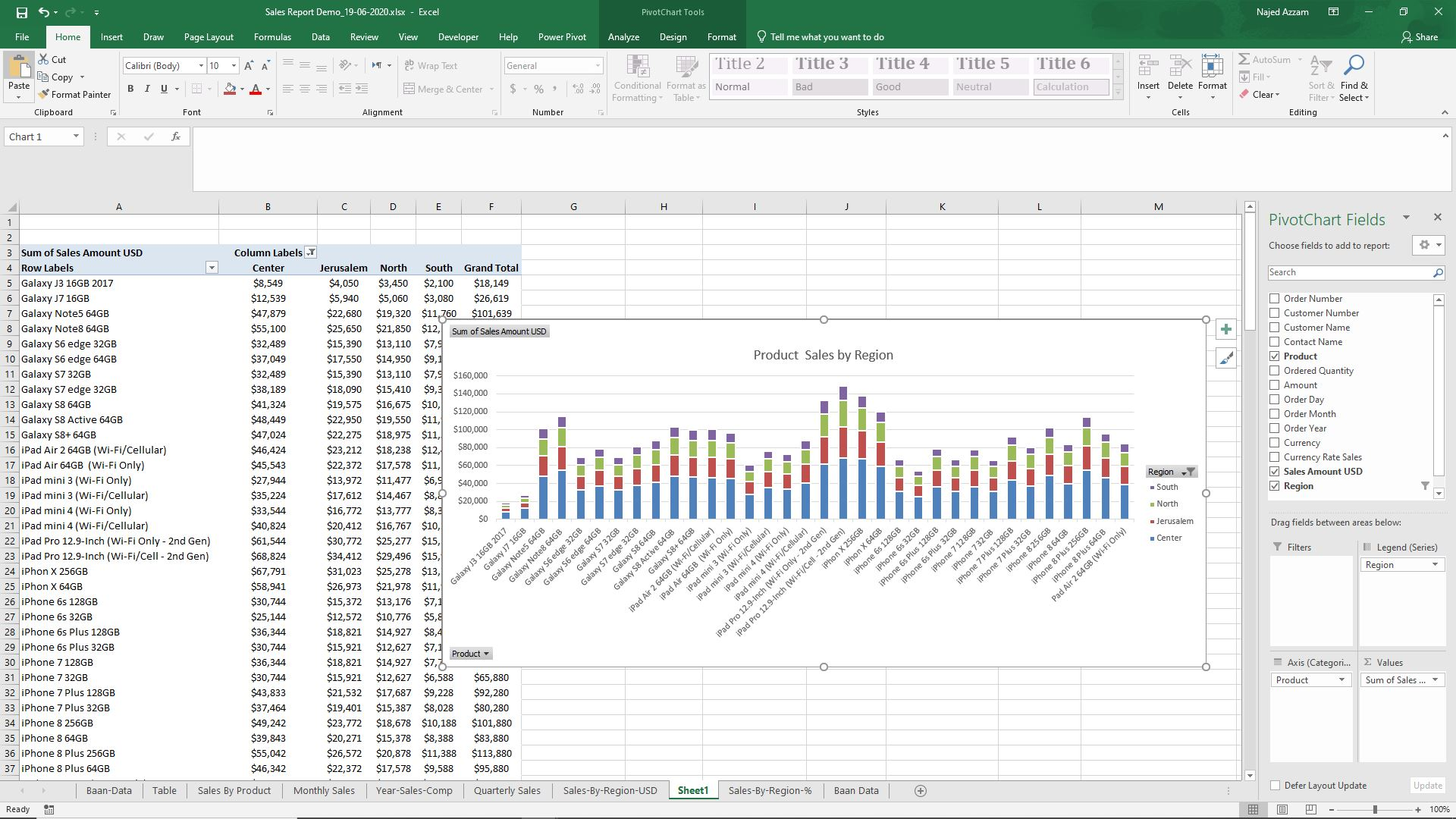Switch to Sales By Product sheet
This screenshot has width=1456, height=819.
click(234, 790)
